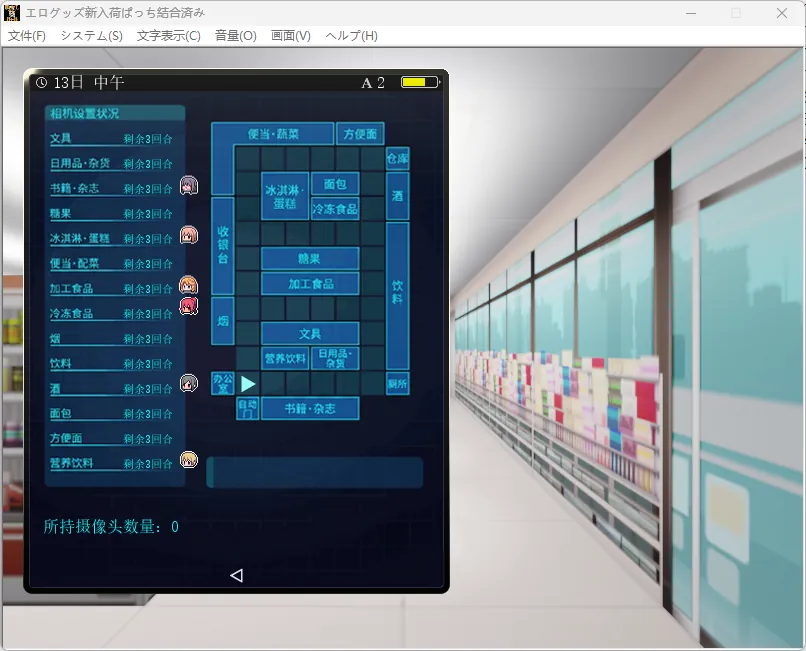Select the 办公室 room on the map
The image size is (806, 651).
pos(223,384)
